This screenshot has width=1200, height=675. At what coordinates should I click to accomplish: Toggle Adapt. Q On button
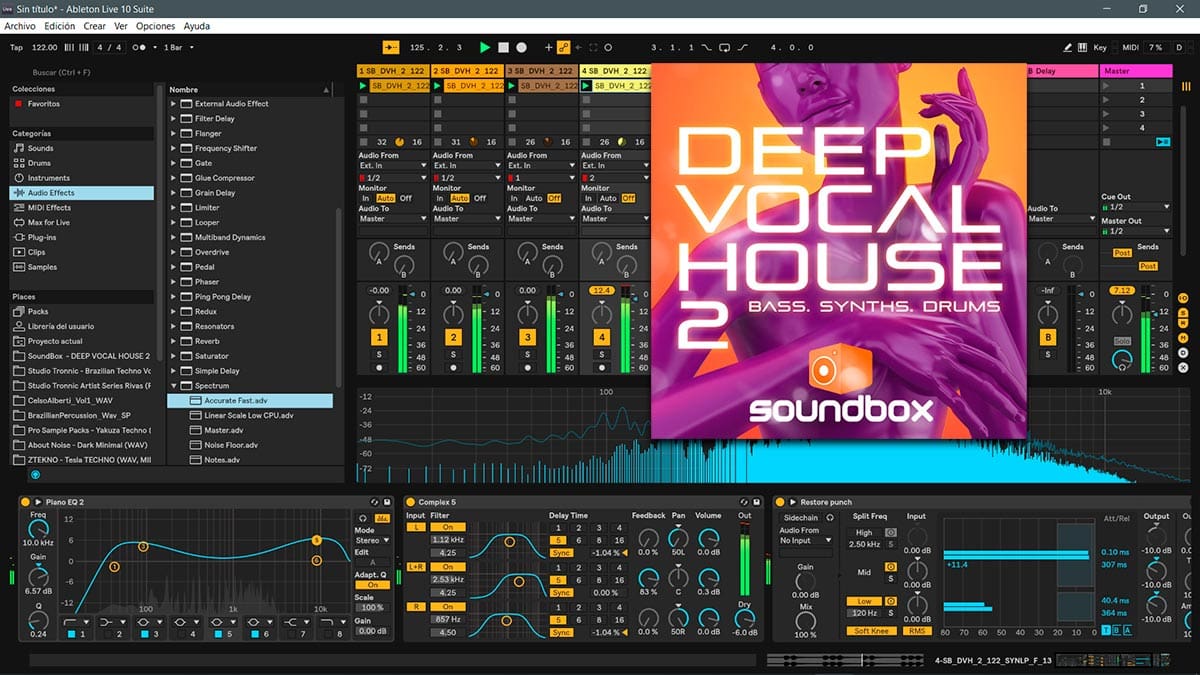click(372, 585)
